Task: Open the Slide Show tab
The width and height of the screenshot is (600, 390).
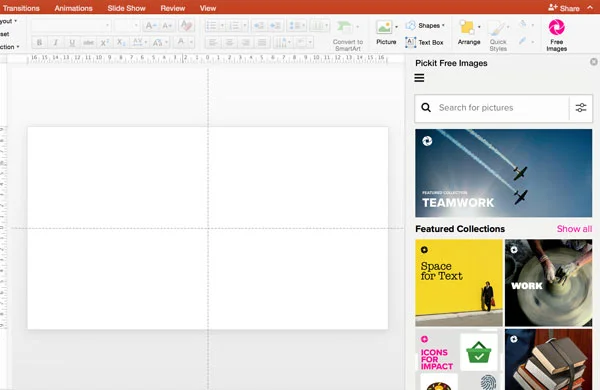Action: [x=126, y=8]
